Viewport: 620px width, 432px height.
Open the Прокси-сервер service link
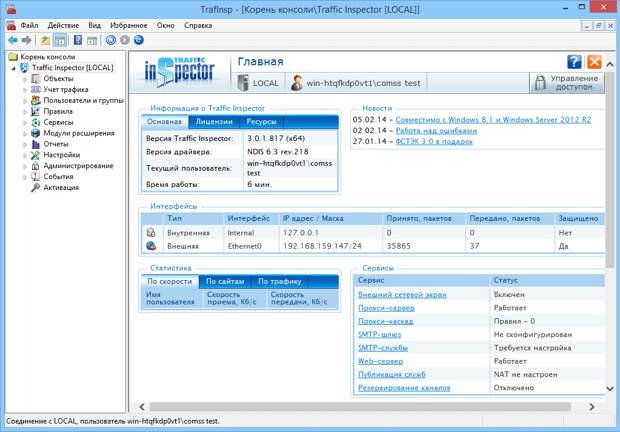[x=386, y=308]
